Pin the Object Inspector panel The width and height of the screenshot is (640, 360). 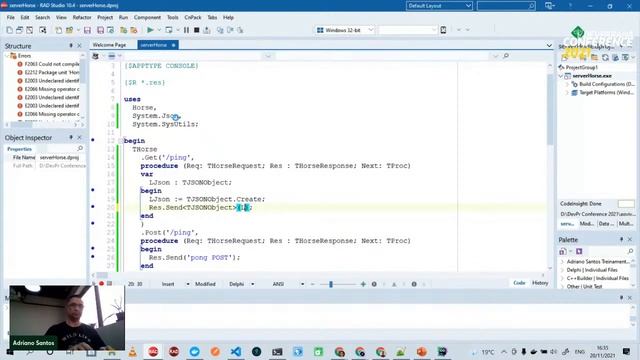(x=71, y=138)
